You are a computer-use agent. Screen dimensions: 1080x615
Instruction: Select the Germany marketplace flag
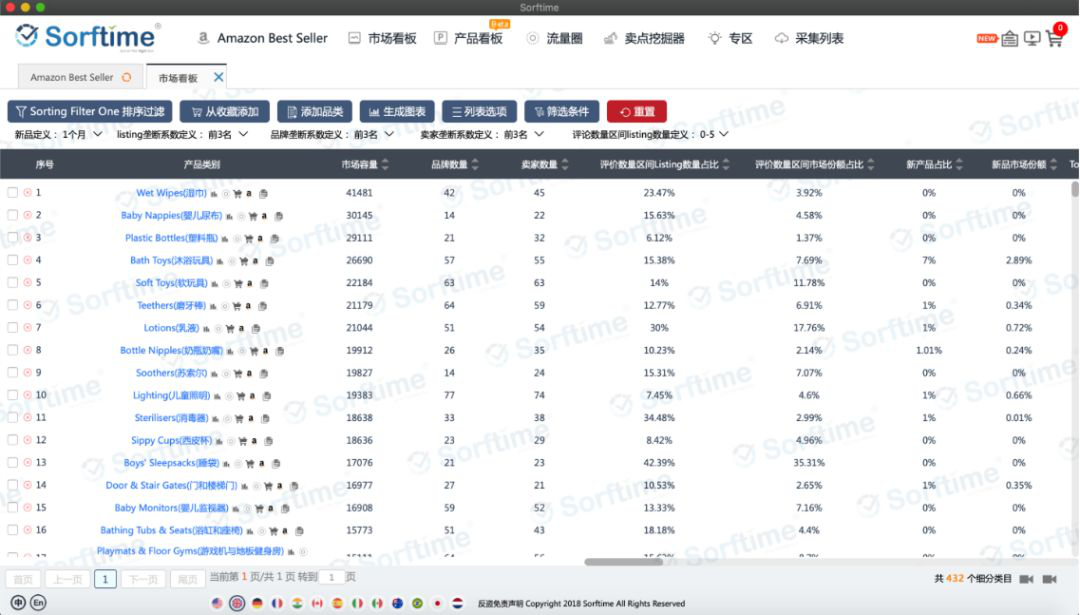click(257, 603)
